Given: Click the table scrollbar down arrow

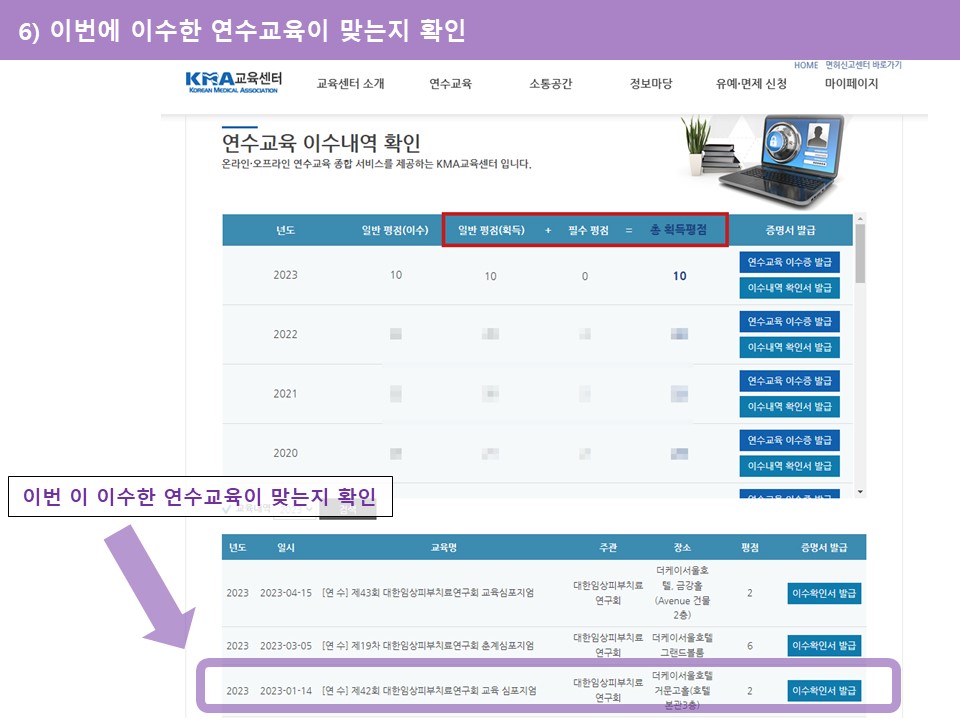Looking at the screenshot, I should (x=860, y=491).
